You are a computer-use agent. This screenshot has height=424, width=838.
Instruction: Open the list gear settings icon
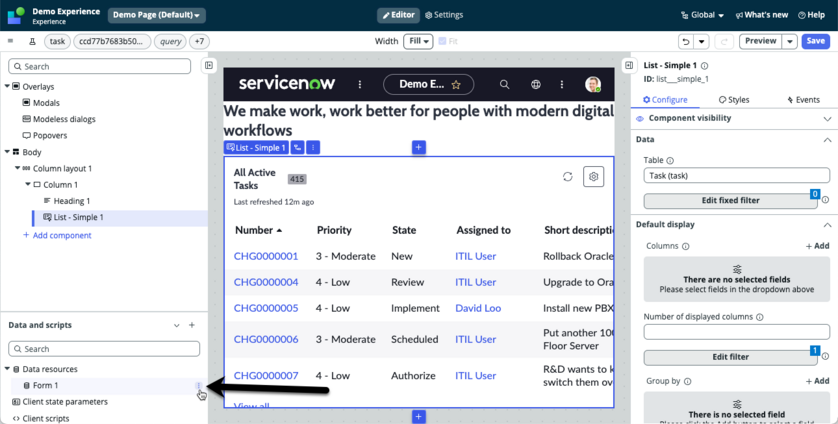point(594,176)
